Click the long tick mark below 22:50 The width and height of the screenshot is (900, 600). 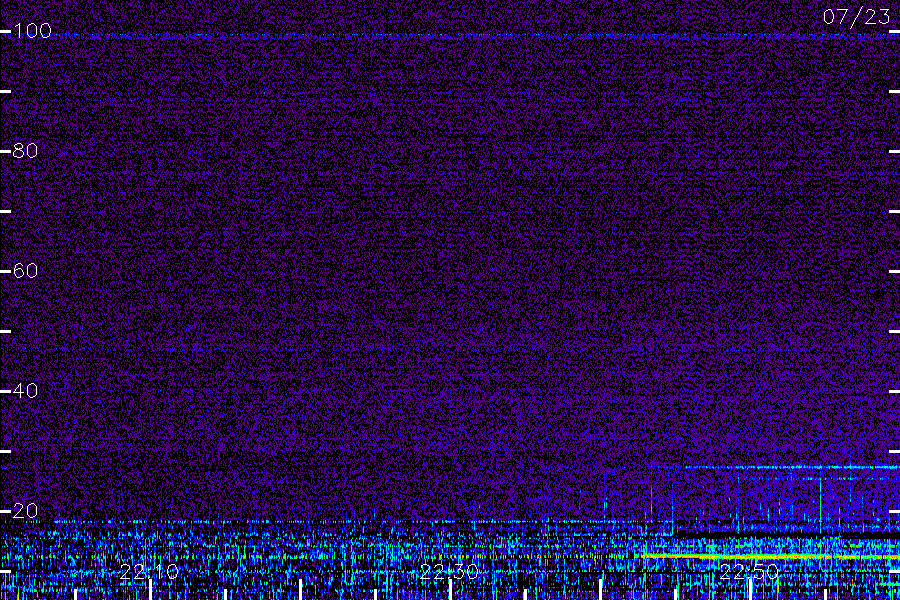point(750,590)
